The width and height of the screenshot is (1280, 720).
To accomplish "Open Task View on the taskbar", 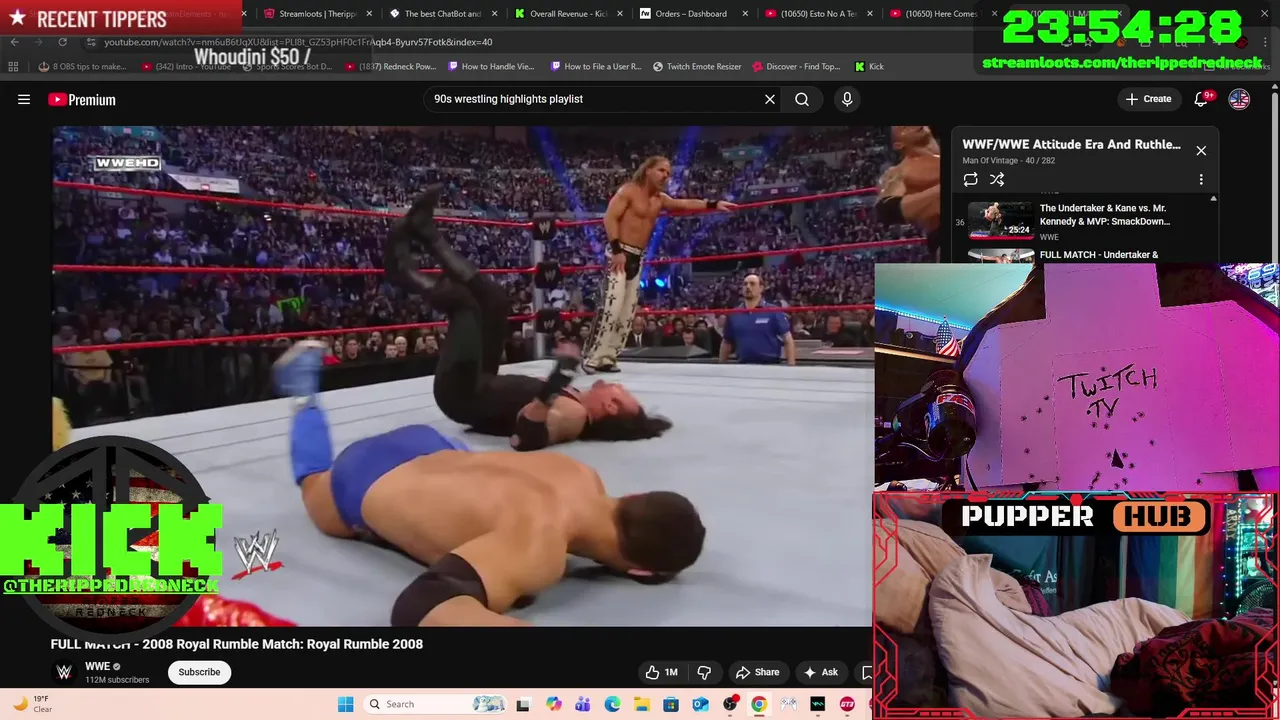I will click(x=522, y=704).
